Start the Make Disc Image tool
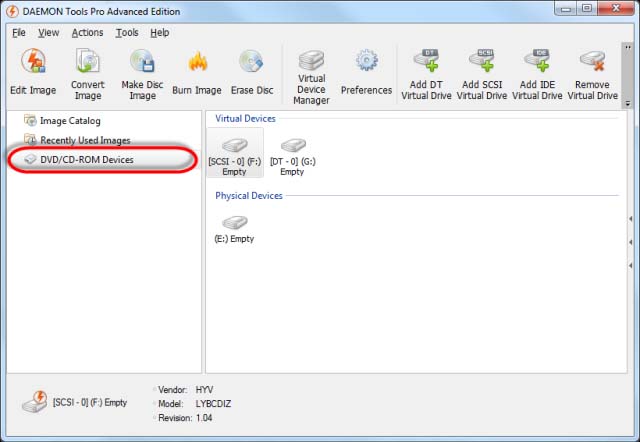Screen dimensions: 640x442 (142, 74)
